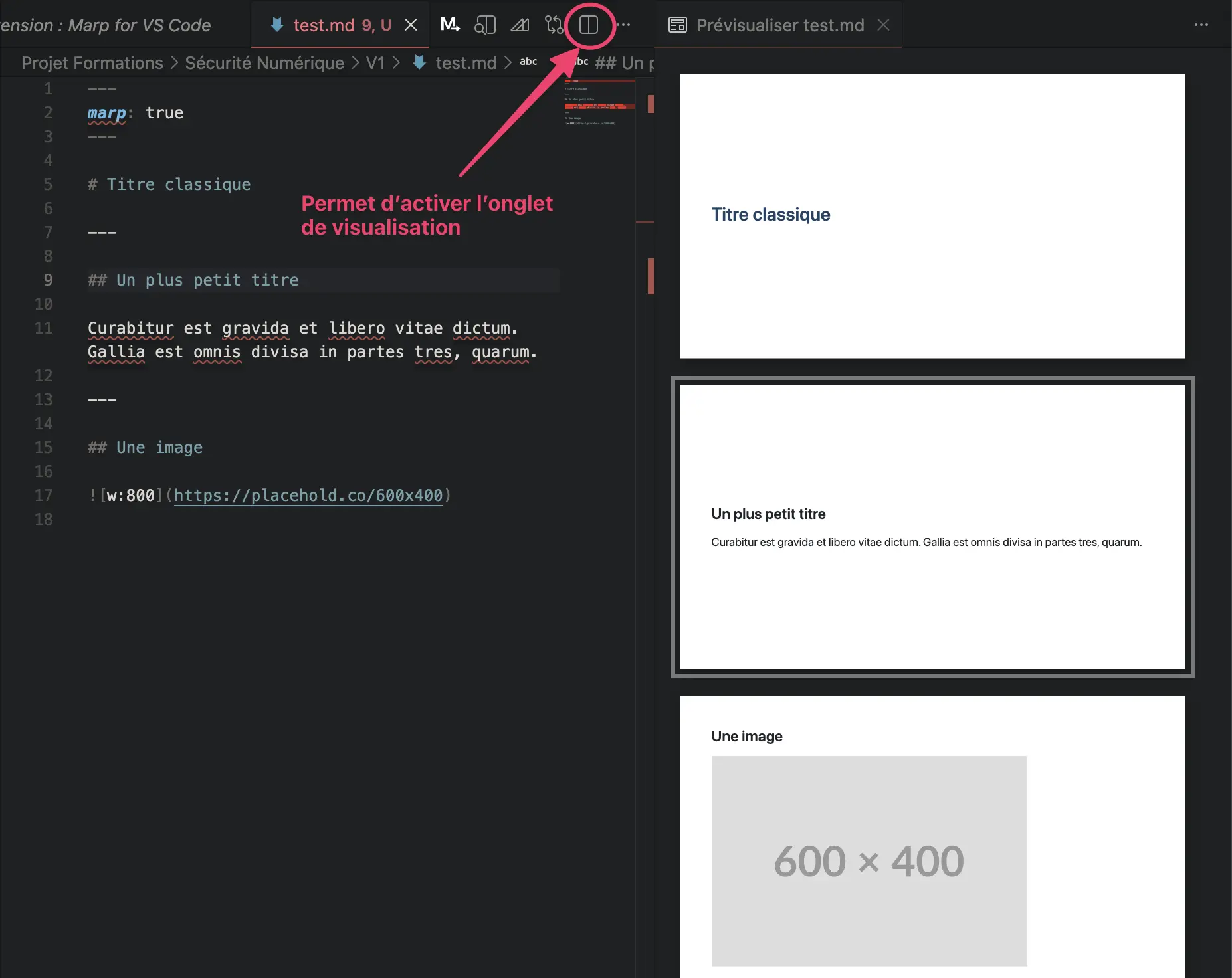Image resolution: width=1232 pixels, height=978 pixels.
Task: Switch to the test.md editor tab
Action: [324, 25]
